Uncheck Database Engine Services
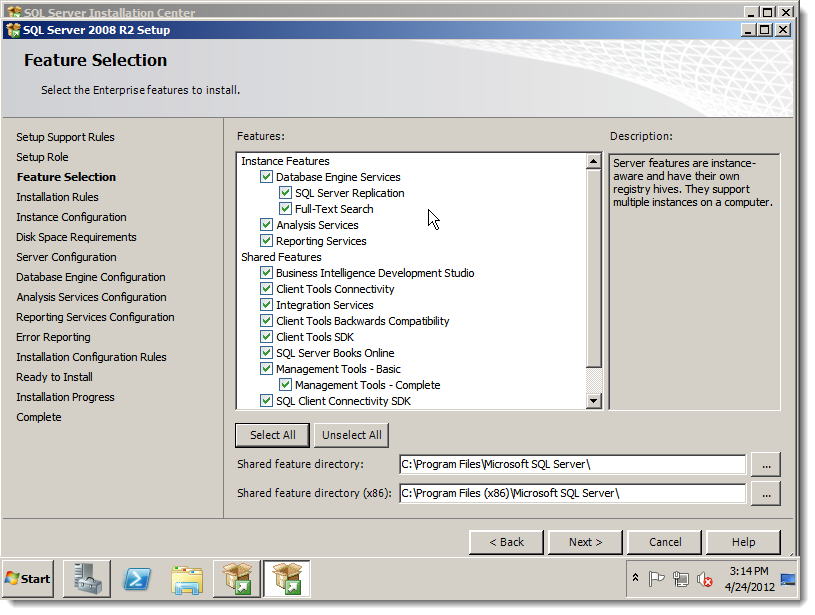Viewport: 815px width, 615px height. coord(266,177)
